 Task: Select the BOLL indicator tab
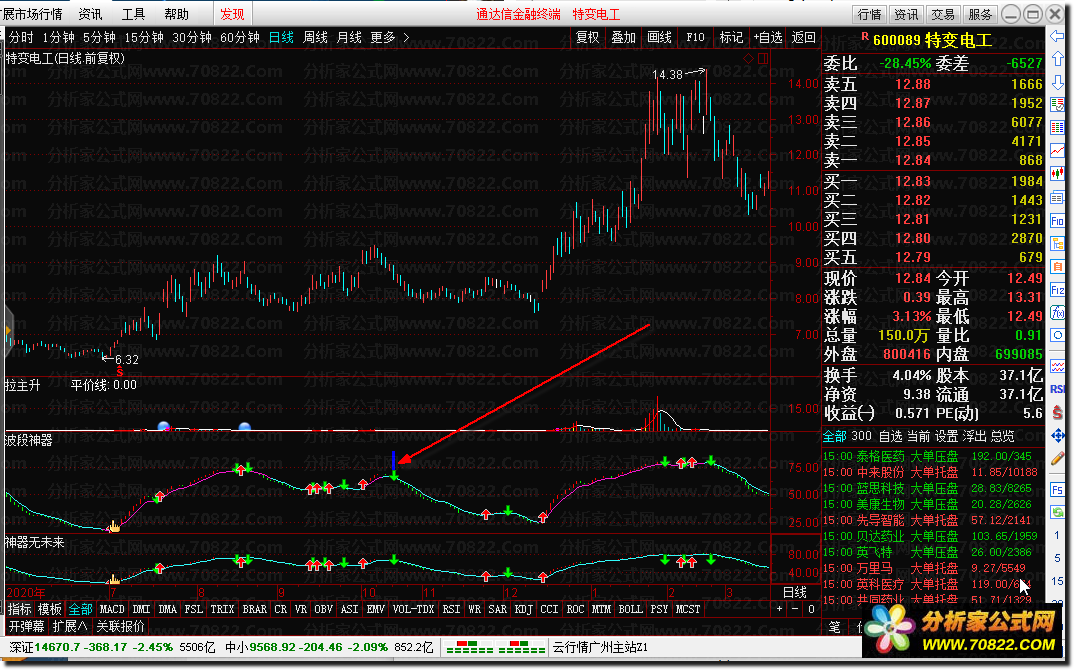[630, 609]
